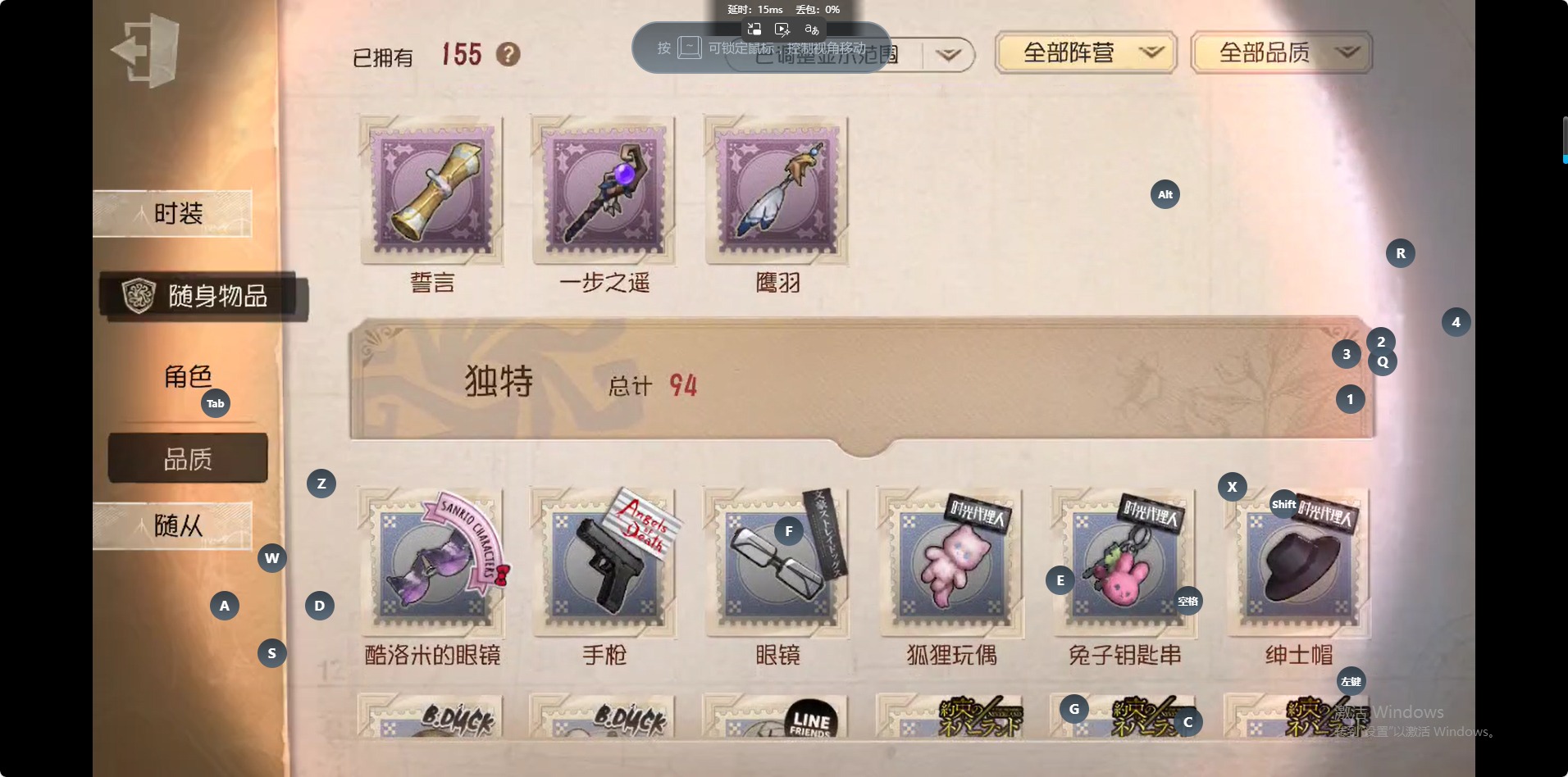The width and height of the screenshot is (1568, 777).
Task: Sort by 角色 option
Action: click(188, 376)
